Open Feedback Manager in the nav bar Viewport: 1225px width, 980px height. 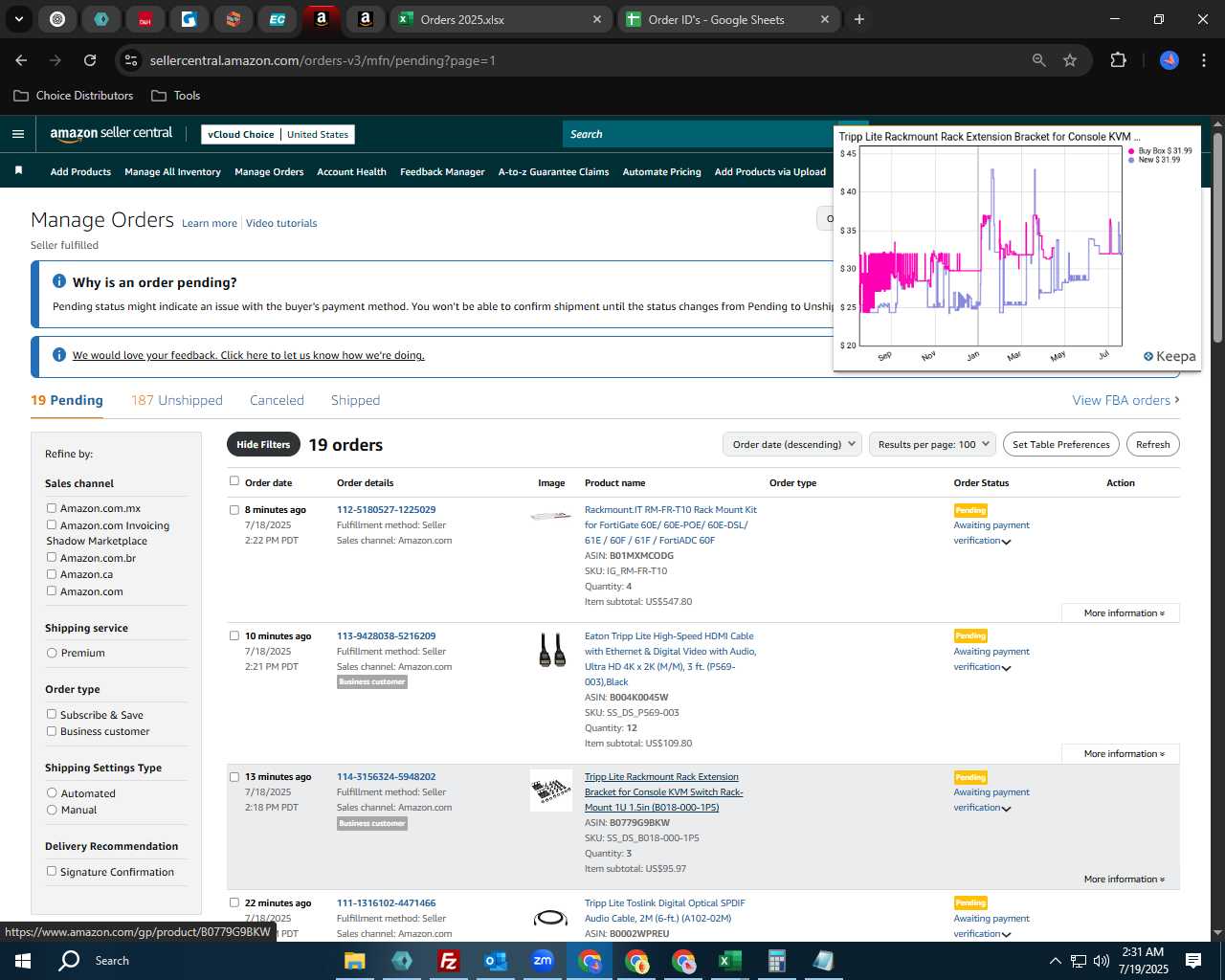442,171
